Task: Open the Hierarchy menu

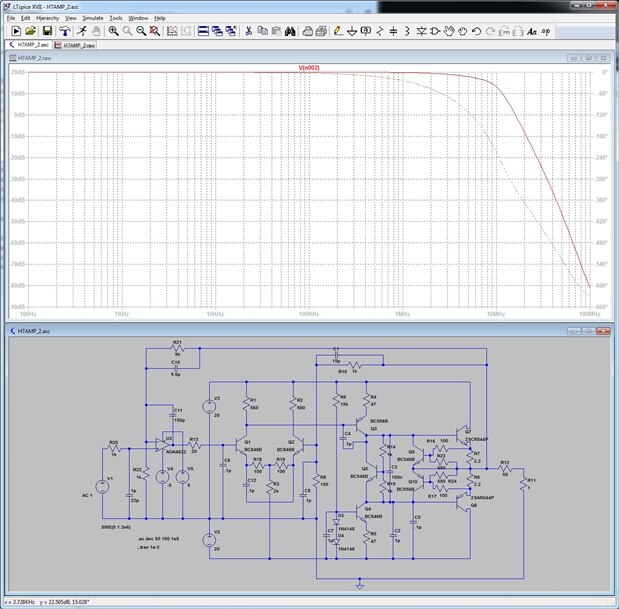Action: (47, 18)
